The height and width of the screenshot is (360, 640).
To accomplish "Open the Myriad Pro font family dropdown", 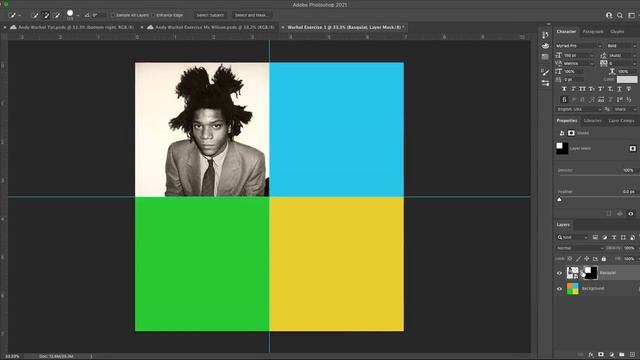I will [578, 46].
